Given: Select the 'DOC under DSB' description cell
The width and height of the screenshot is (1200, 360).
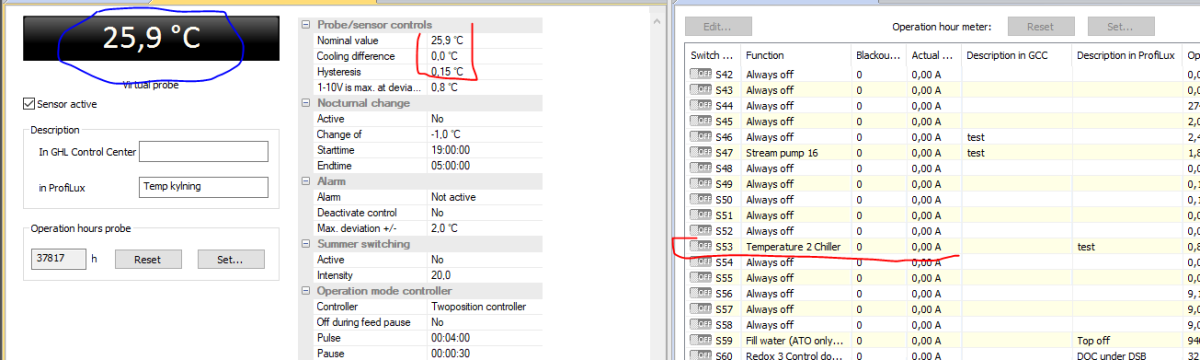Looking at the screenshot, I should click(1127, 355).
